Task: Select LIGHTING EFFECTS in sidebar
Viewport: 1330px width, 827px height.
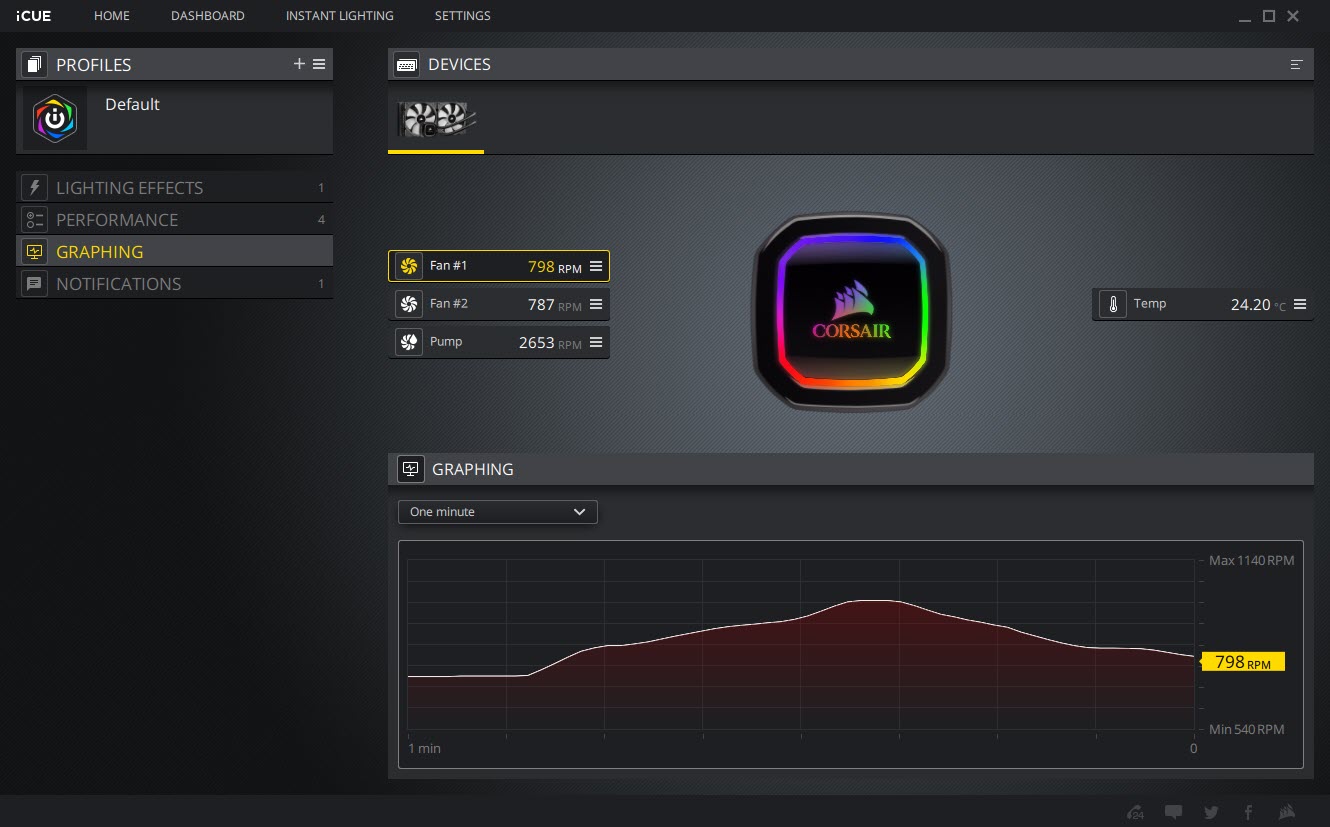Action: pos(175,188)
